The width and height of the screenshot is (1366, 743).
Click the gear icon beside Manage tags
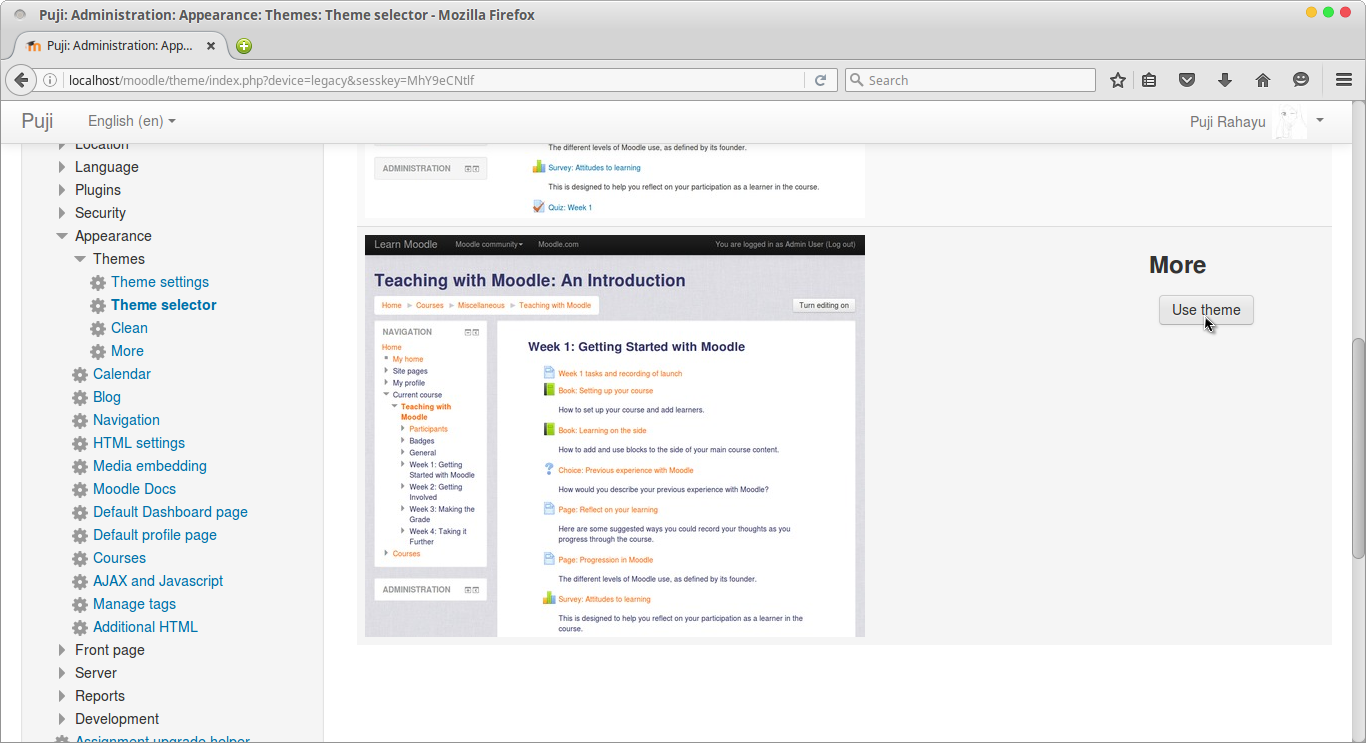tap(79, 604)
